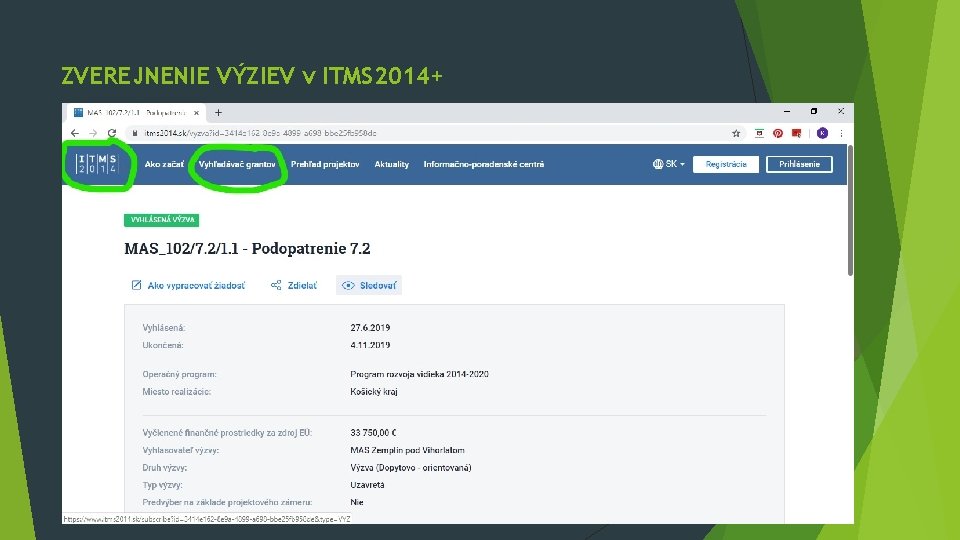
Task: Maximize the browser window
Action: pyautogui.click(x=814, y=111)
